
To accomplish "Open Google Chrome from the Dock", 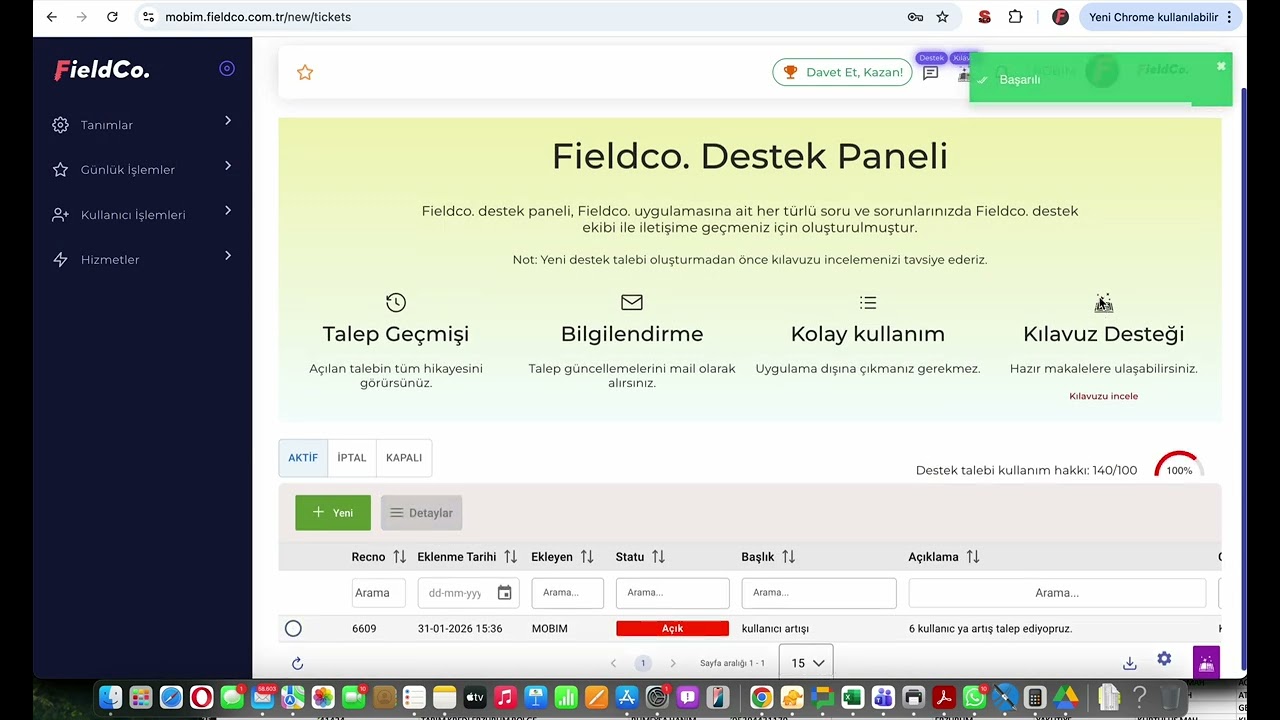I will pos(761,697).
